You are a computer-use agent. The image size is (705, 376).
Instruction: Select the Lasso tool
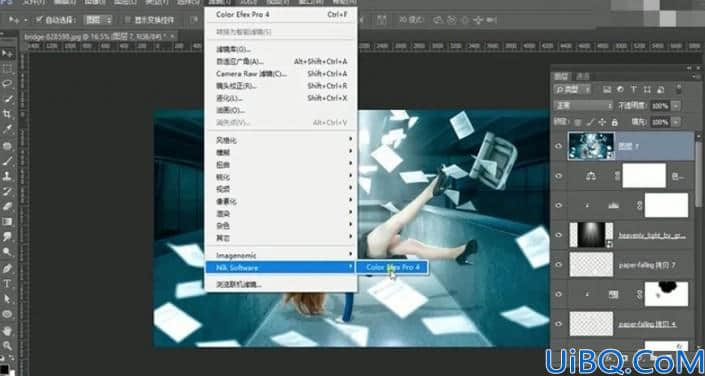[x=7, y=84]
